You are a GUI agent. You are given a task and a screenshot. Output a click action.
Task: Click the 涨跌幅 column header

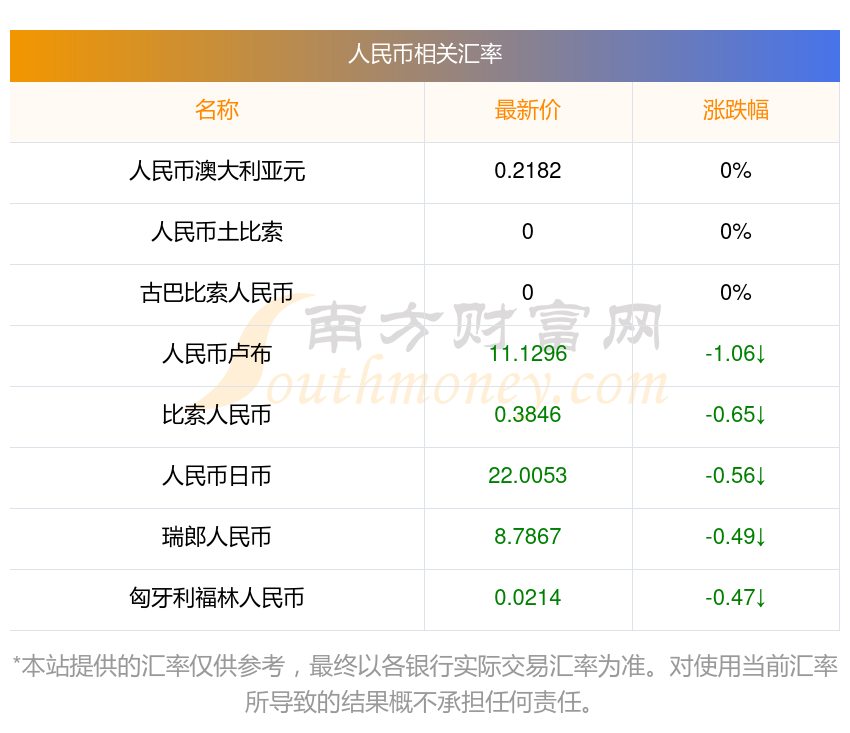[x=735, y=110]
